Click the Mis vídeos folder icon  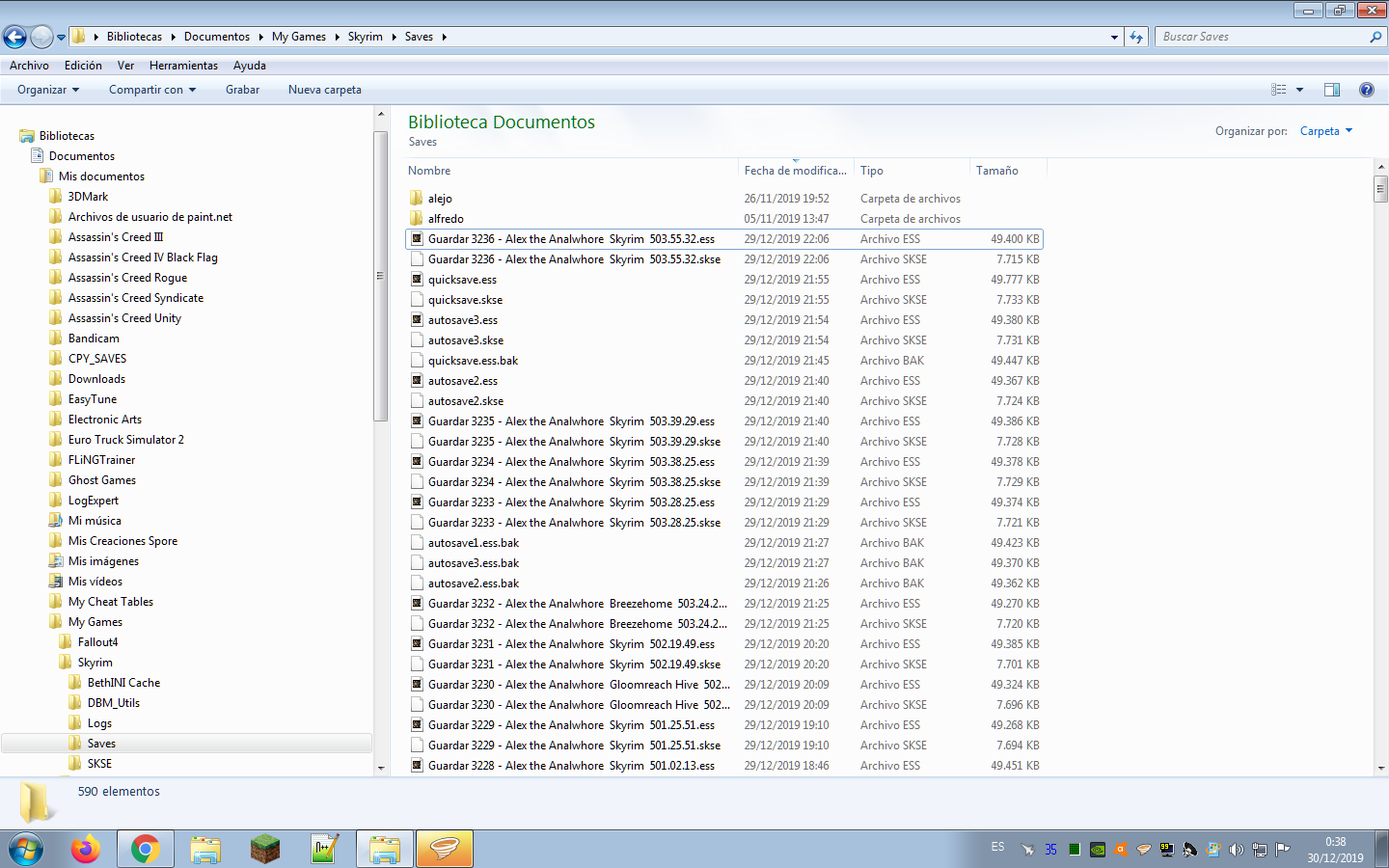tap(56, 582)
